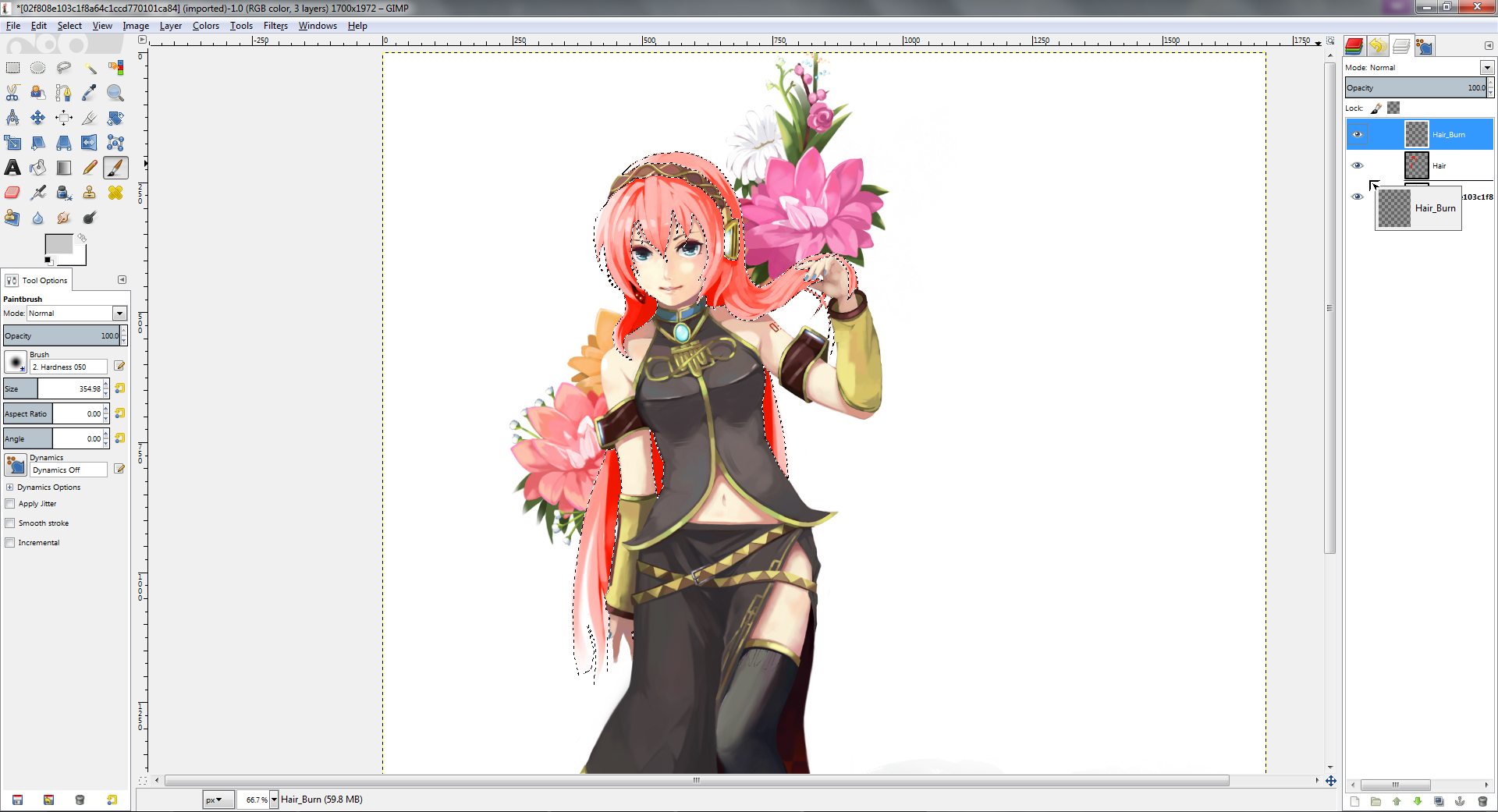Open the Select menu
The height and width of the screenshot is (812, 1498).
point(69,26)
